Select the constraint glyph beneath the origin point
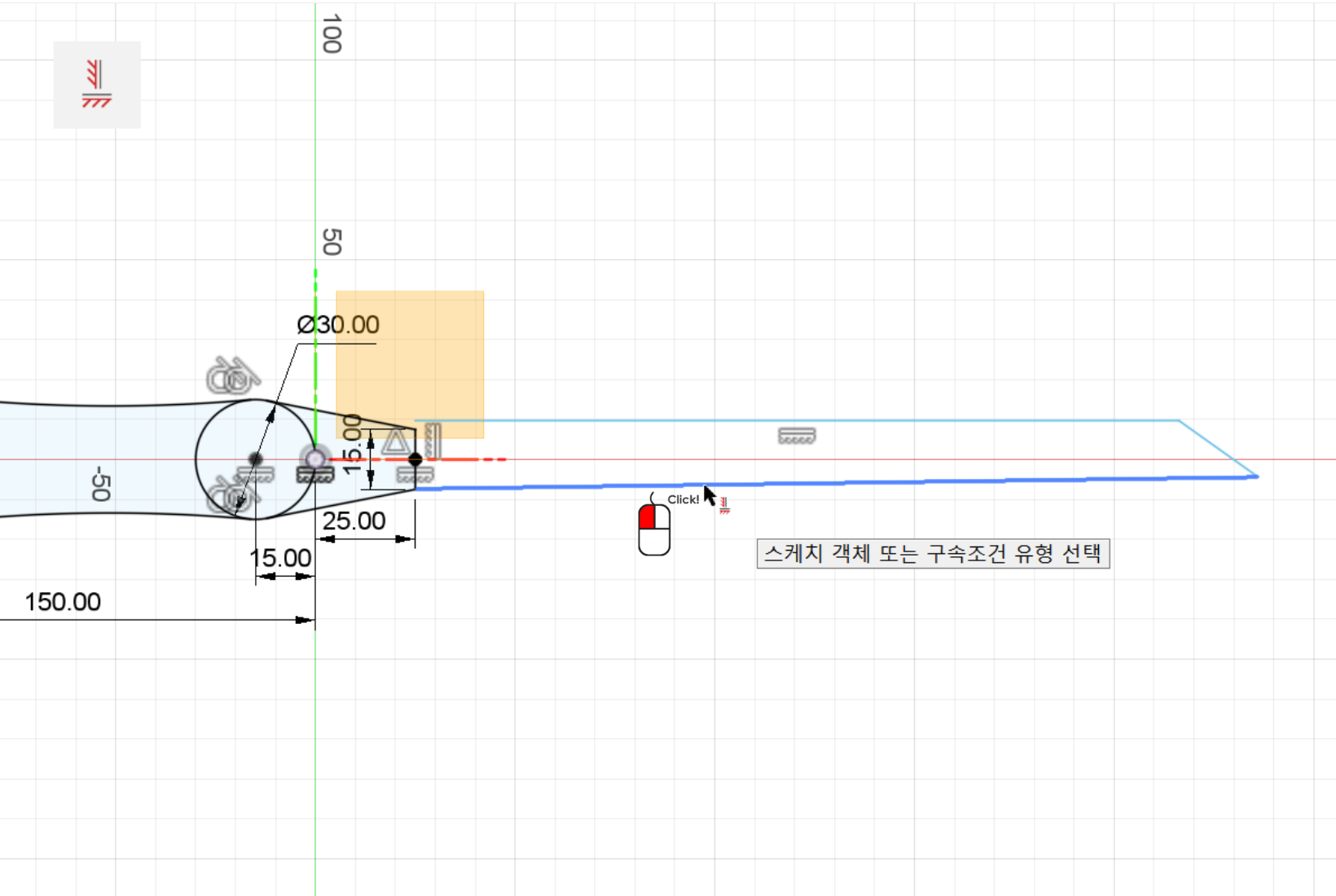The height and width of the screenshot is (896, 1336). [x=315, y=474]
